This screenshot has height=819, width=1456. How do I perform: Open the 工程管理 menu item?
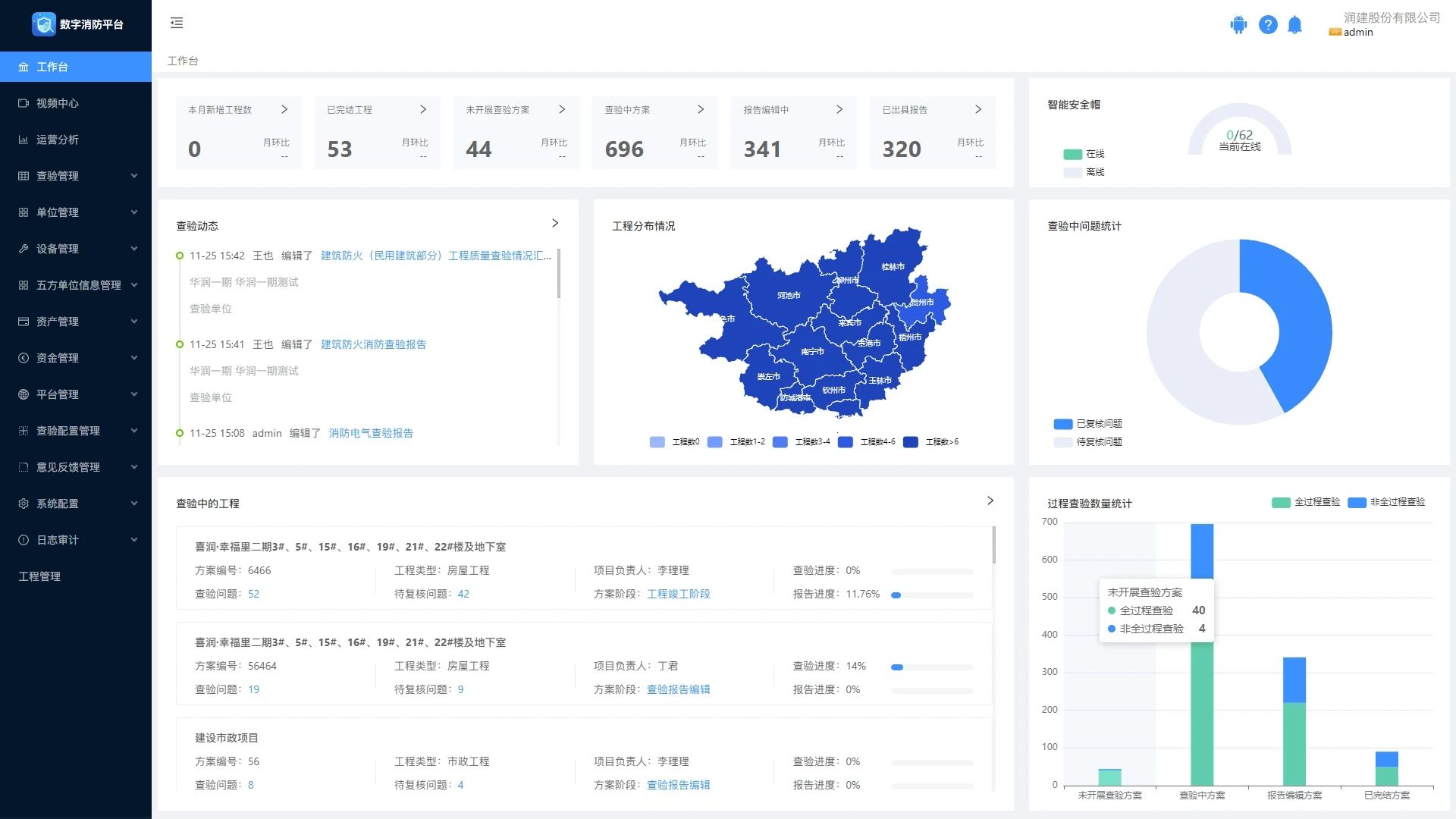[x=39, y=576]
